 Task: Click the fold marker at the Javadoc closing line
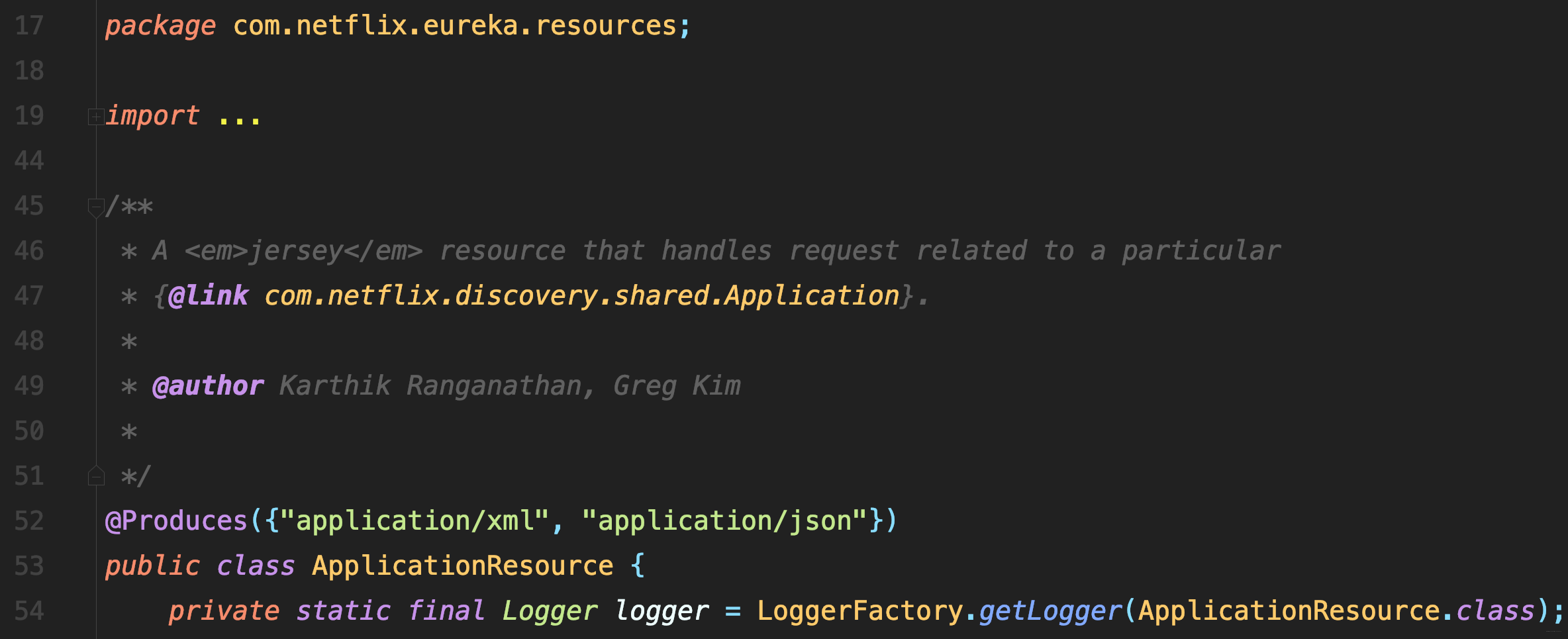(x=96, y=476)
